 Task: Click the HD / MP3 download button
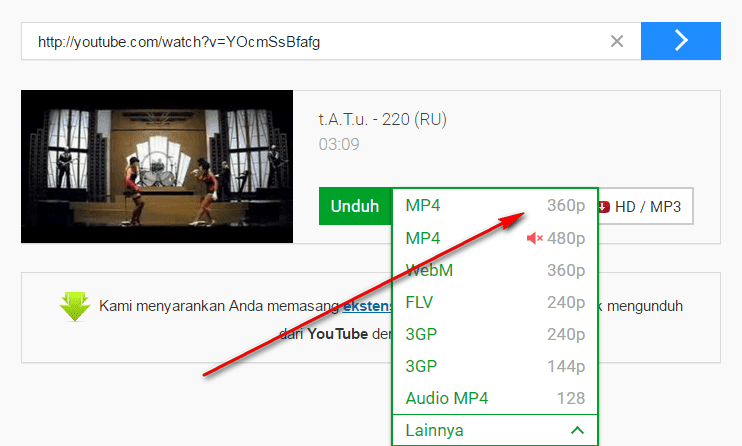[x=646, y=206]
